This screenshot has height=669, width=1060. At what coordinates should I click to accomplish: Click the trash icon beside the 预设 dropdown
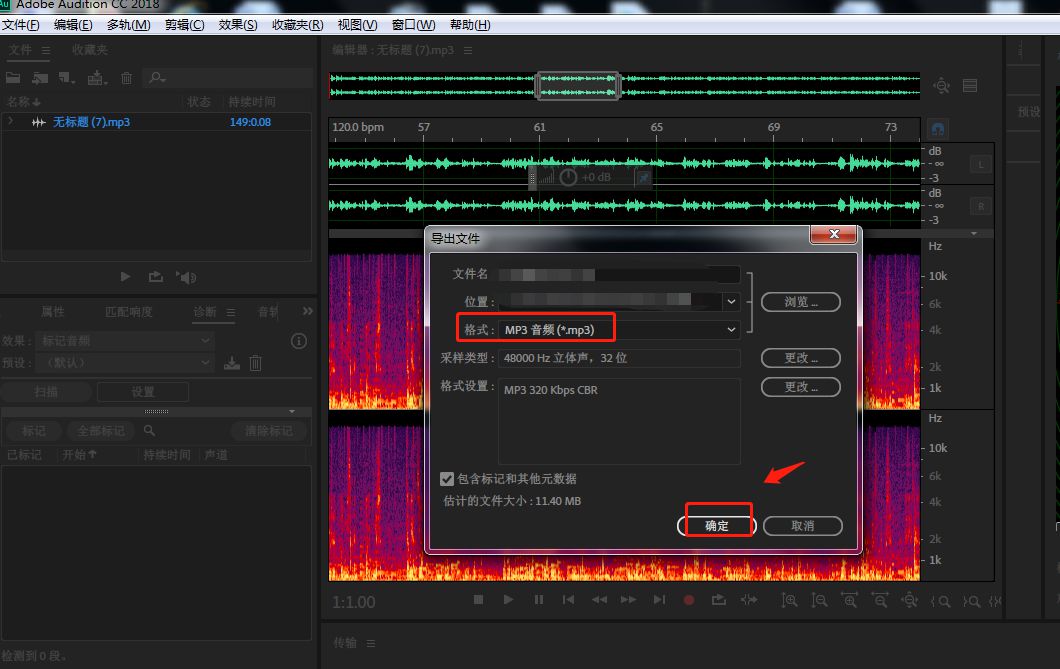point(256,363)
